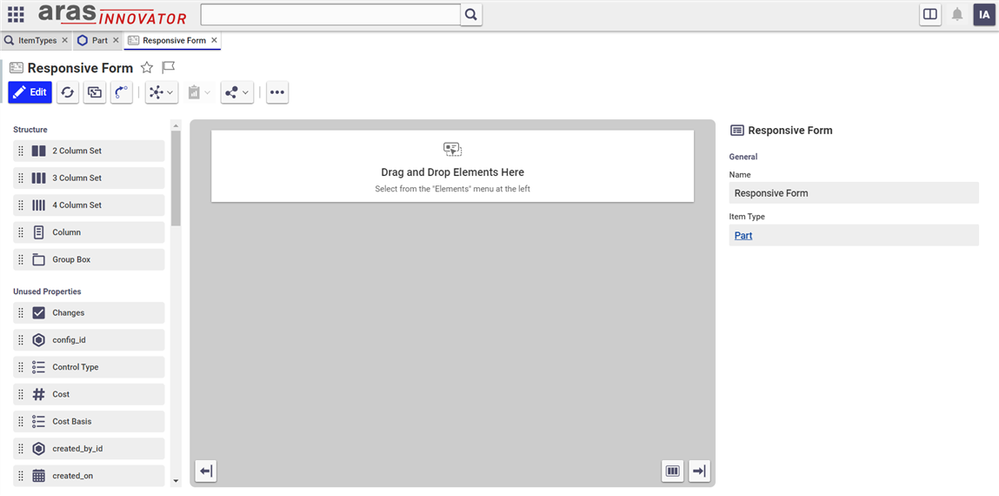
Task: Click the refresh icon in toolbar
Action: [67, 92]
